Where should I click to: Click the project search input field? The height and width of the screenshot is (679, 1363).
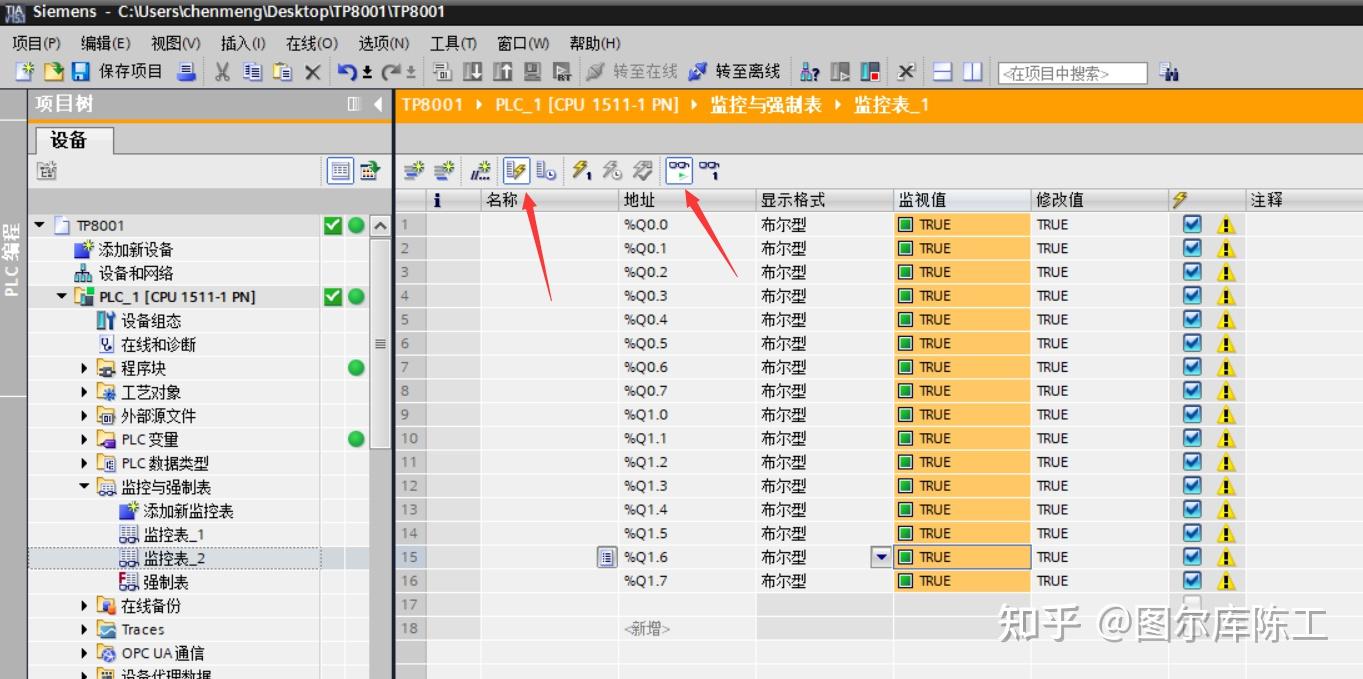pos(1072,73)
